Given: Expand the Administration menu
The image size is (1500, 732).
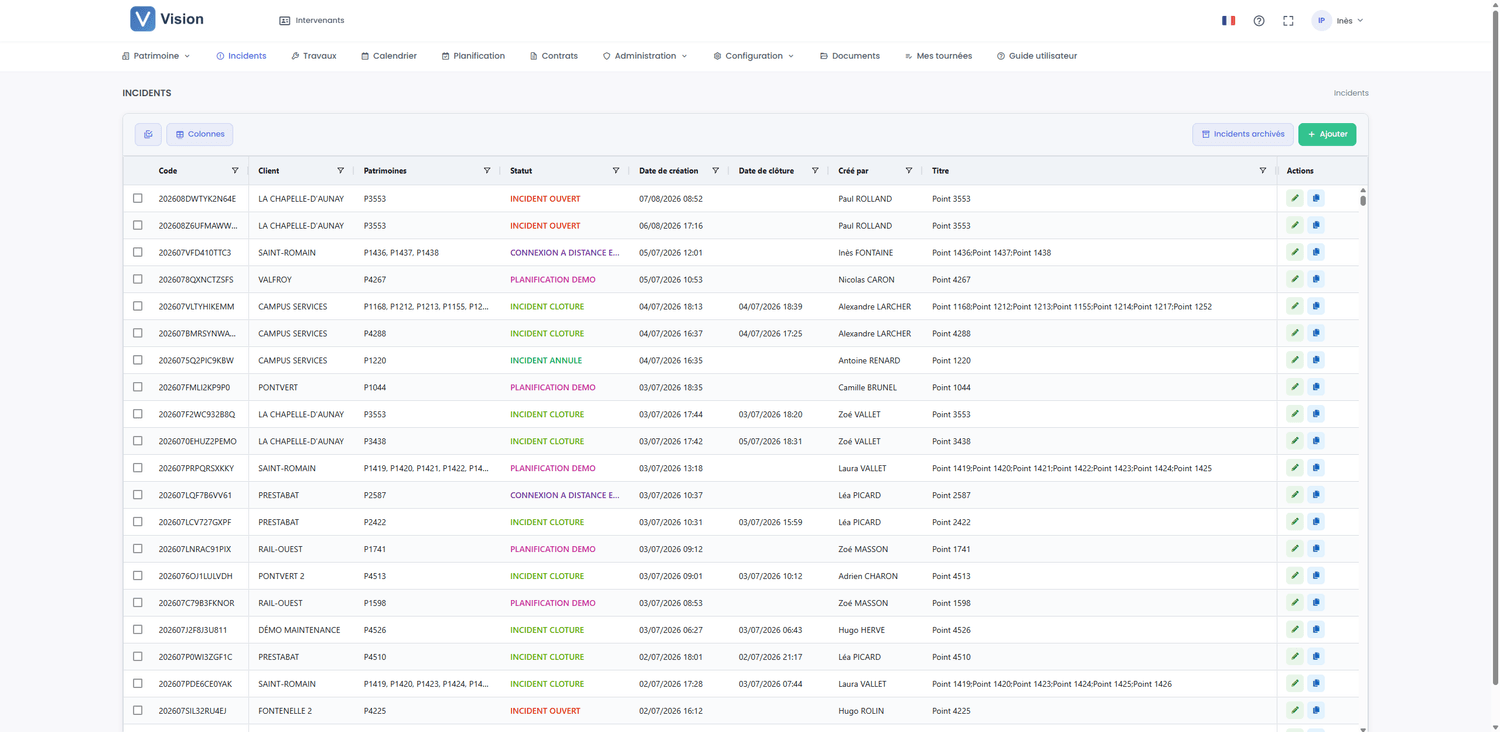Looking at the screenshot, I should pos(645,56).
